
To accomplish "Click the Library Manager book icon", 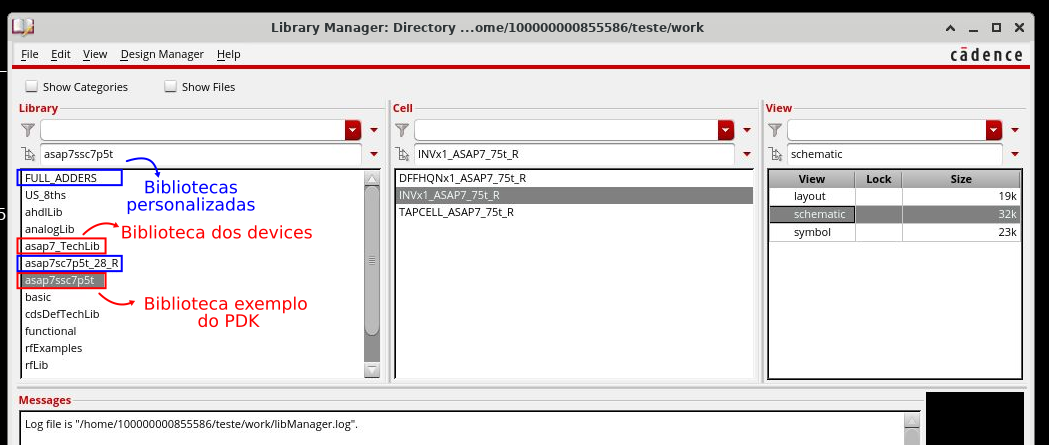I will coord(22,27).
